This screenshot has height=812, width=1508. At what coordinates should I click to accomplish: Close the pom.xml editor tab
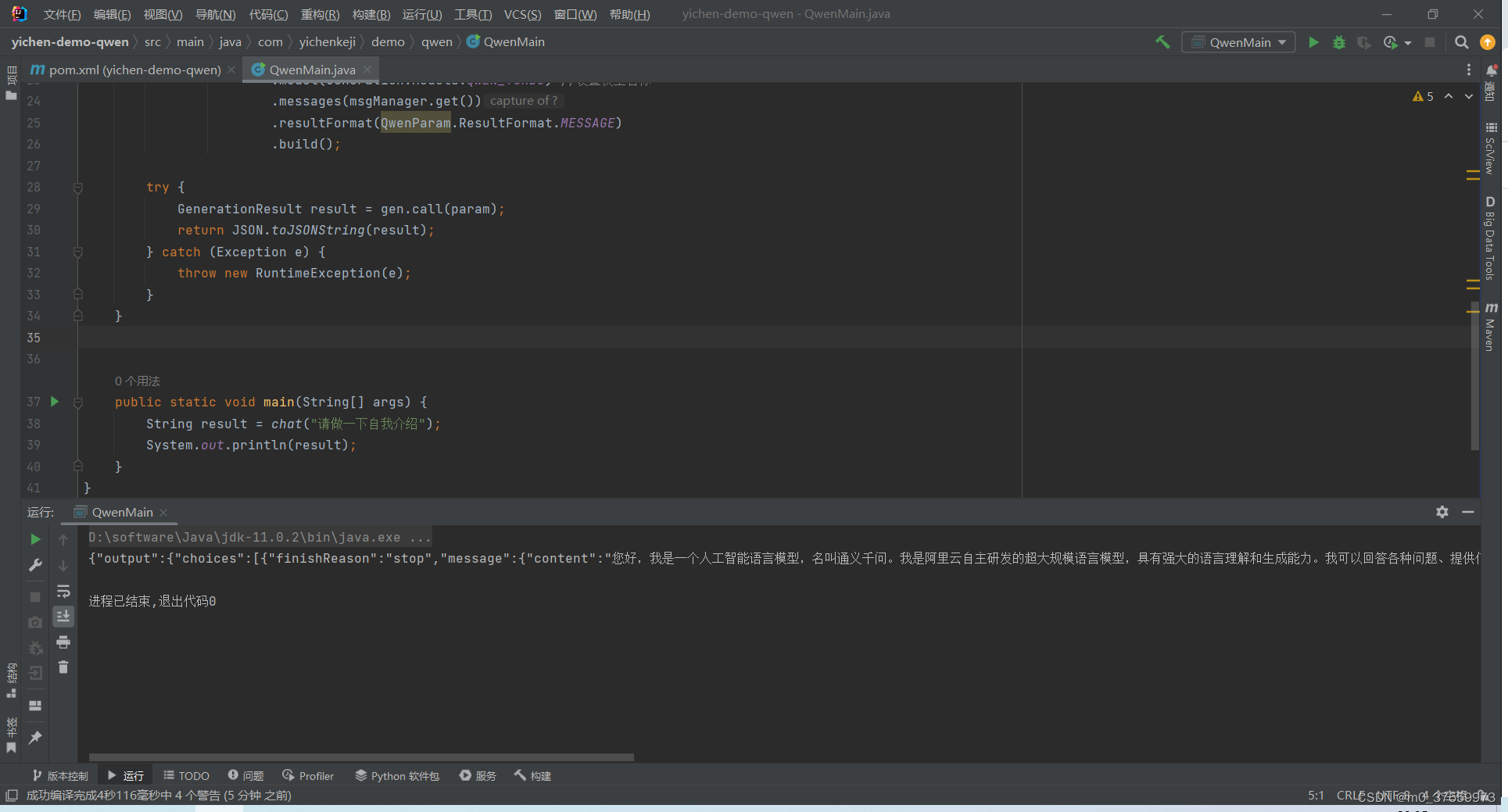tap(231, 70)
